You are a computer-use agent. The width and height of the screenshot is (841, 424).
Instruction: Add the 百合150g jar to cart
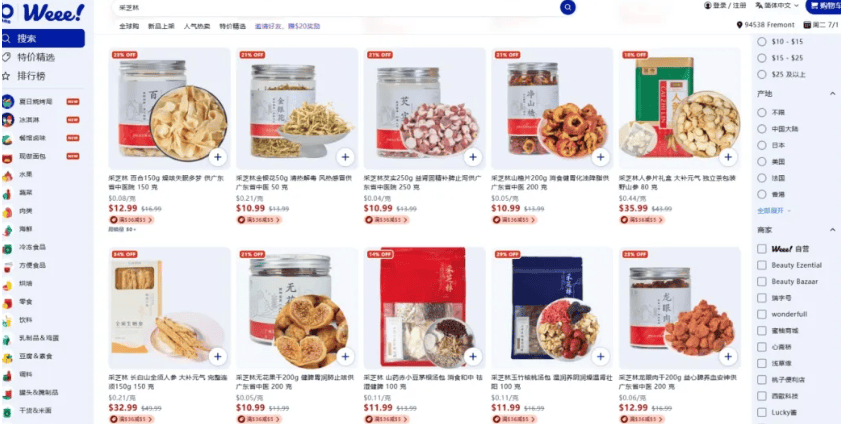point(217,157)
